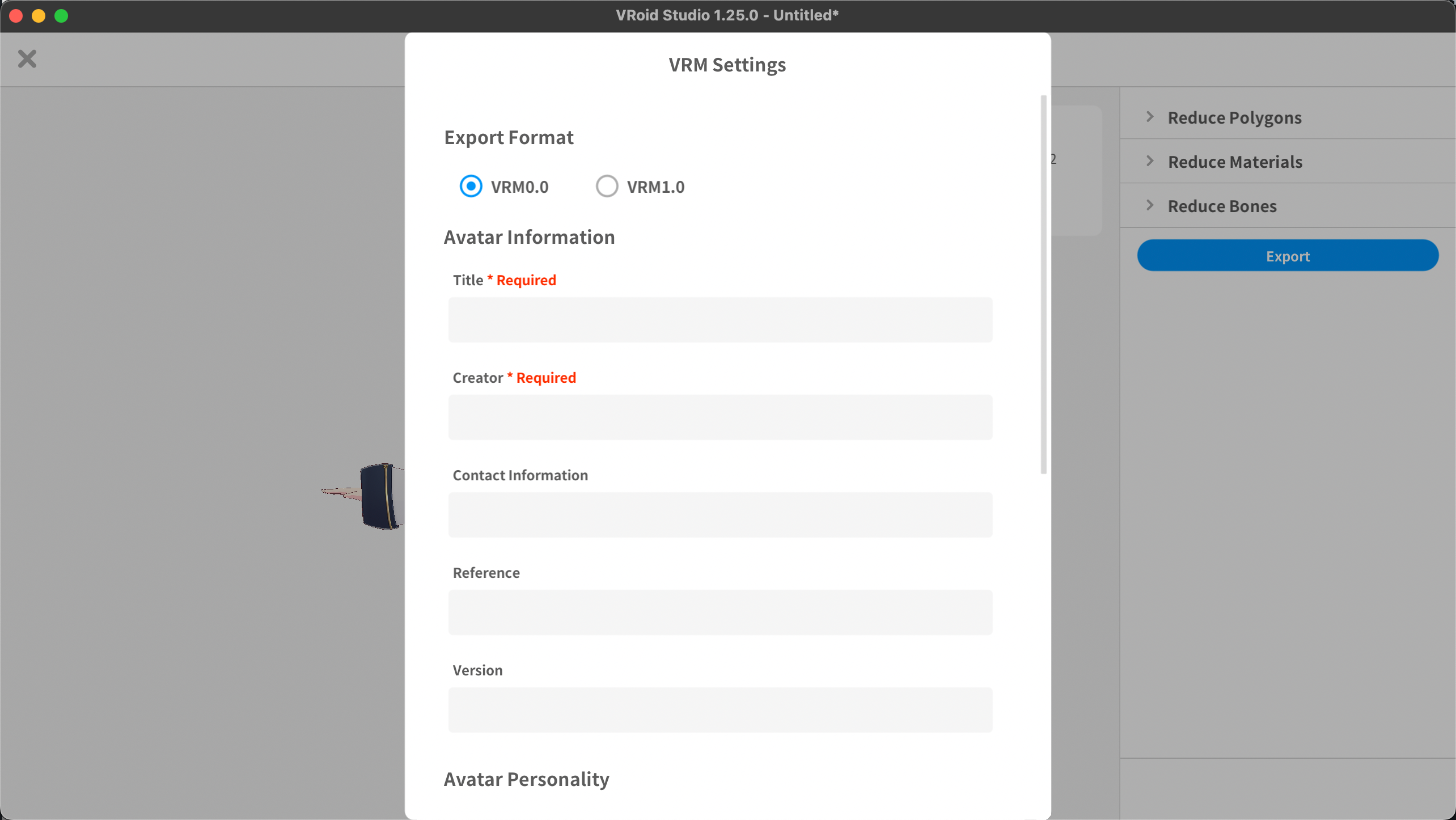Viewport: 1456px width, 820px height.
Task: Click the green macOS fullscreen button
Action: tap(61, 16)
